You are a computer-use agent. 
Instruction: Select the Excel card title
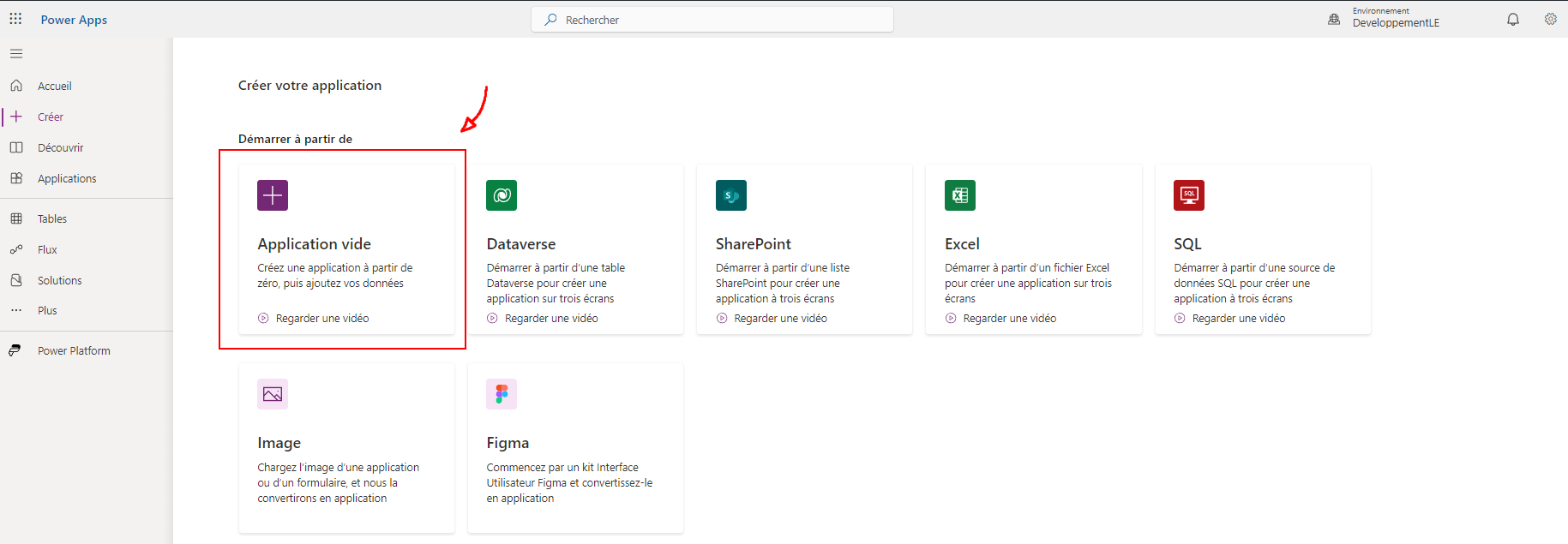[962, 244]
